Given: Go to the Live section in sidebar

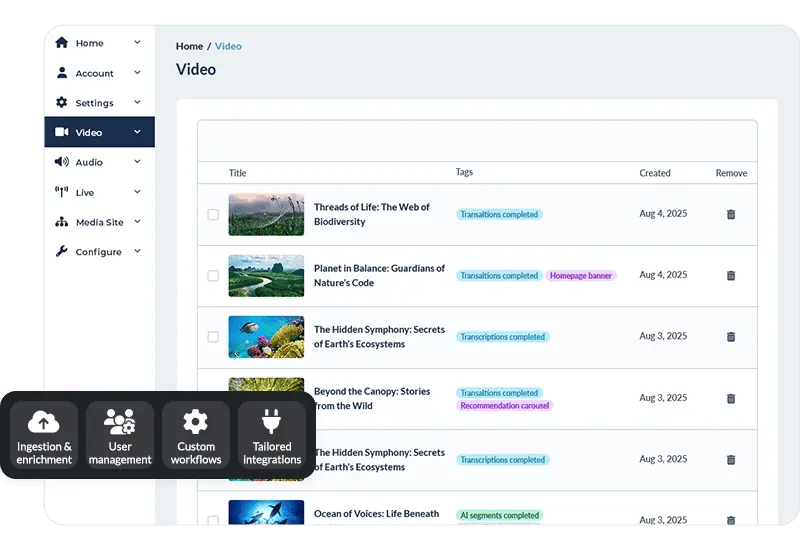Looking at the screenshot, I should [85, 192].
